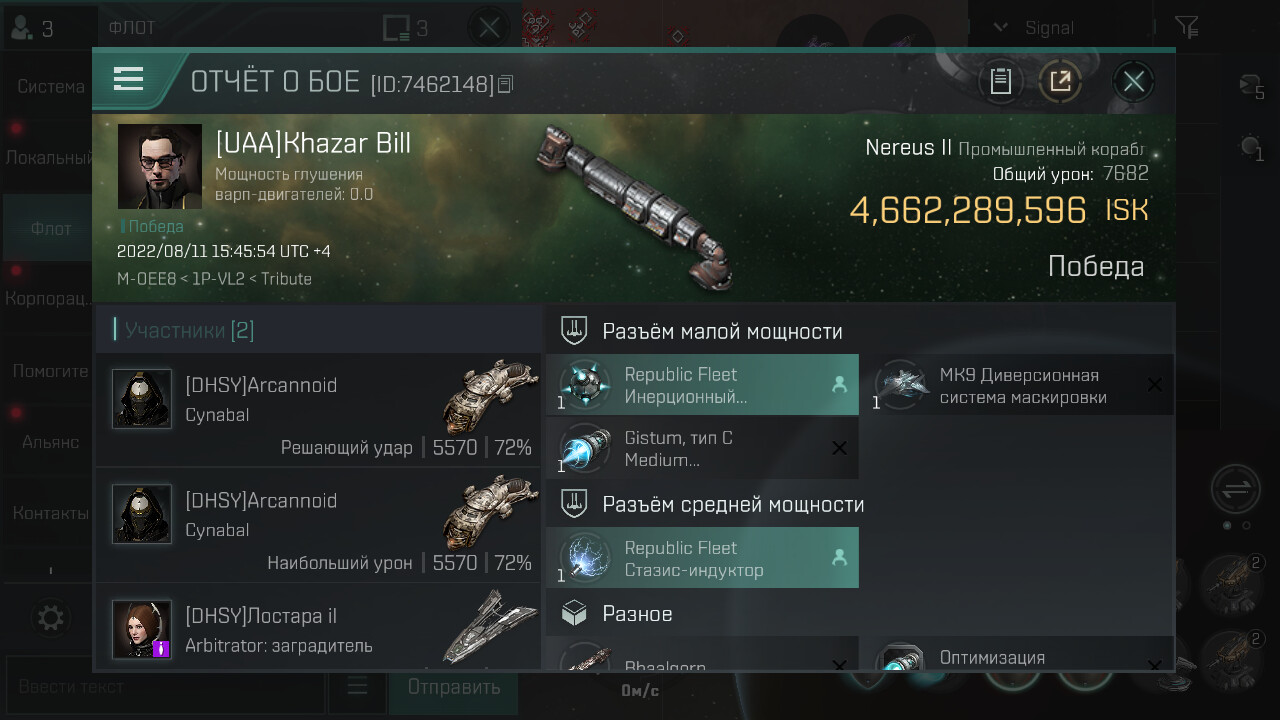View Khazar Bill's pilot portrait
This screenshot has width=1280, height=720.
[159, 166]
